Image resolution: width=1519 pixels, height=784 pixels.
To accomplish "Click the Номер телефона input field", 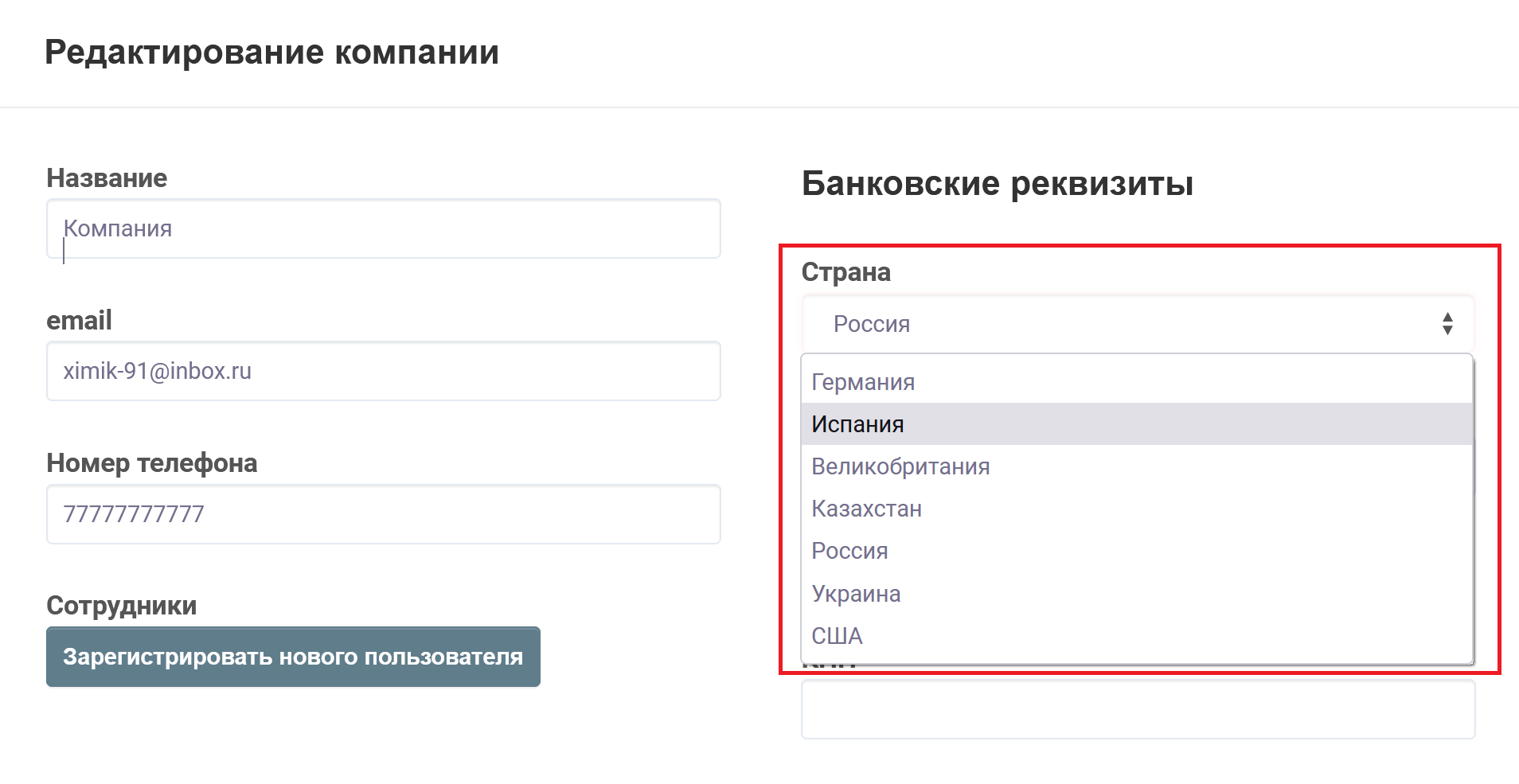I will click(383, 514).
